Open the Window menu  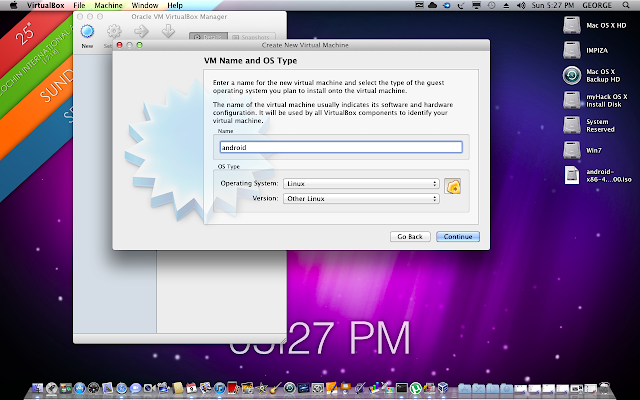pyautogui.click(x=145, y=5)
